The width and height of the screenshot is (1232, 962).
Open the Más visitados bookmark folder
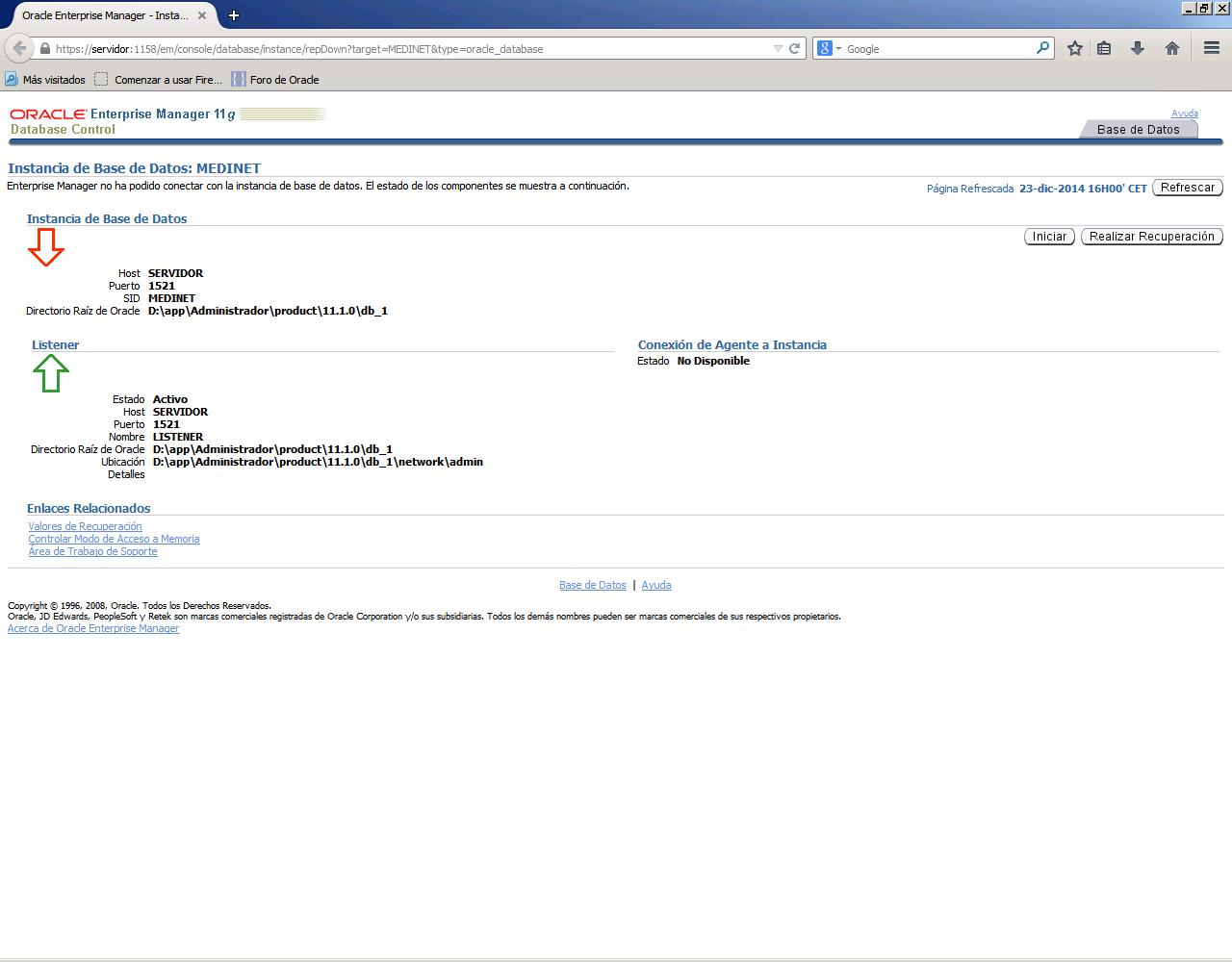[45, 80]
